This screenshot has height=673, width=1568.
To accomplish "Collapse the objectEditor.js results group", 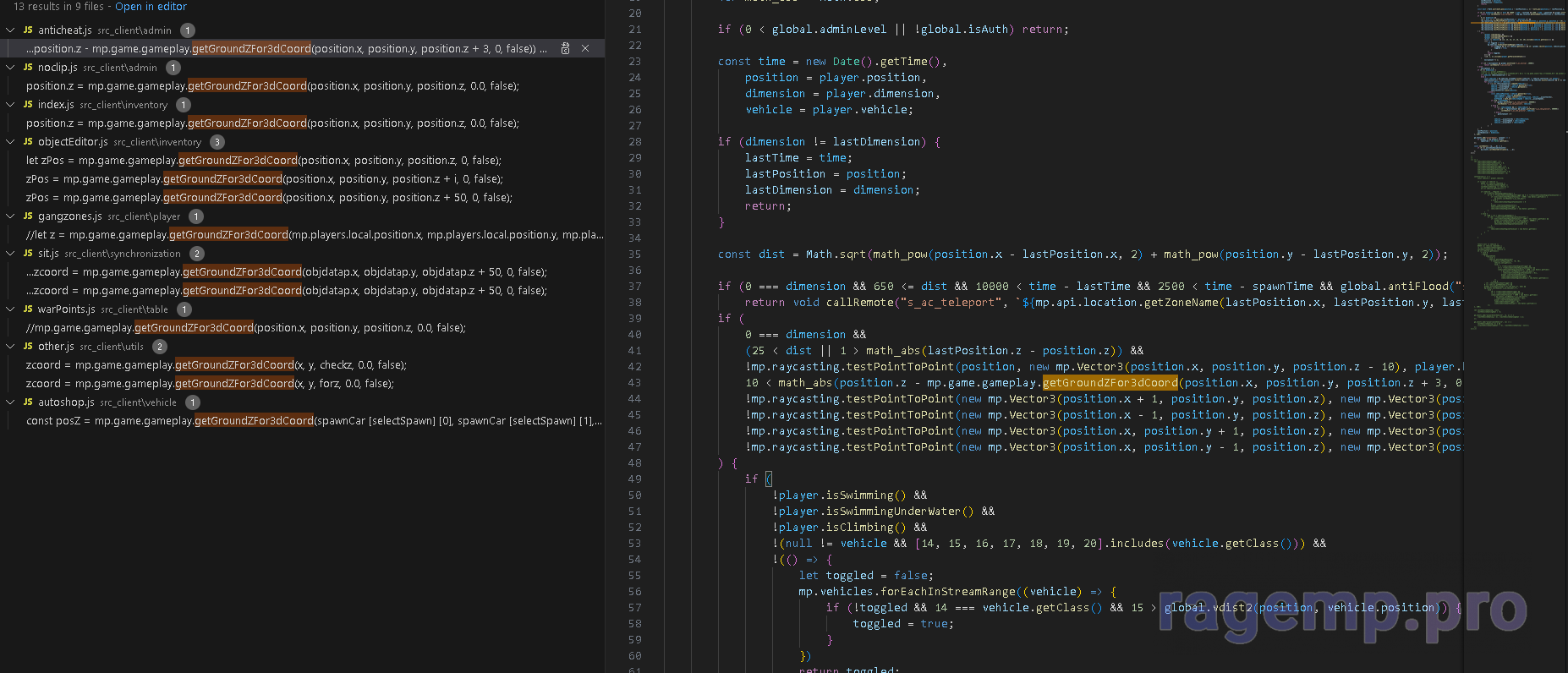I will (x=10, y=141).
